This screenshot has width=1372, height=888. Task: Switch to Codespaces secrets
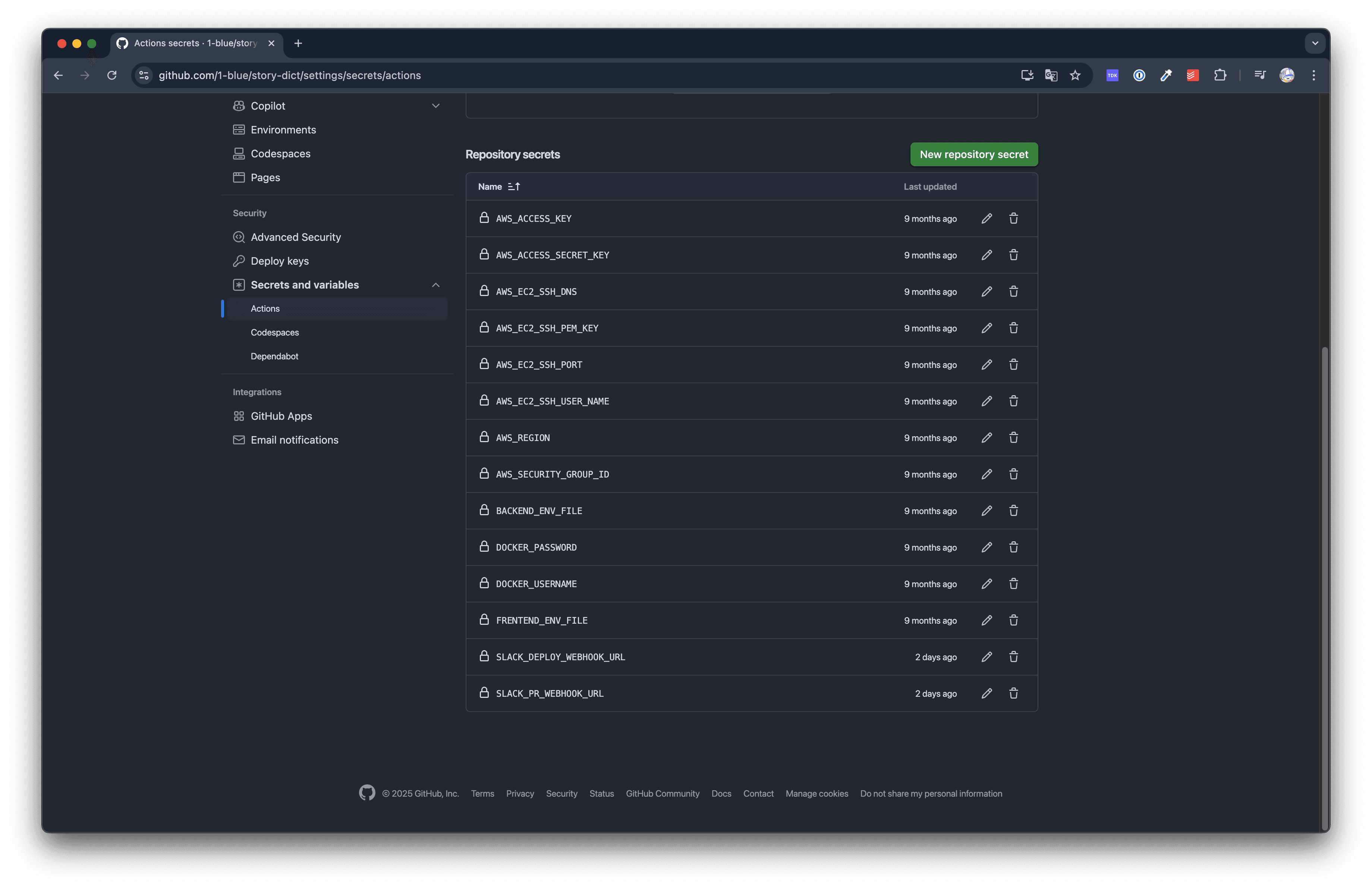pos(274,332)
